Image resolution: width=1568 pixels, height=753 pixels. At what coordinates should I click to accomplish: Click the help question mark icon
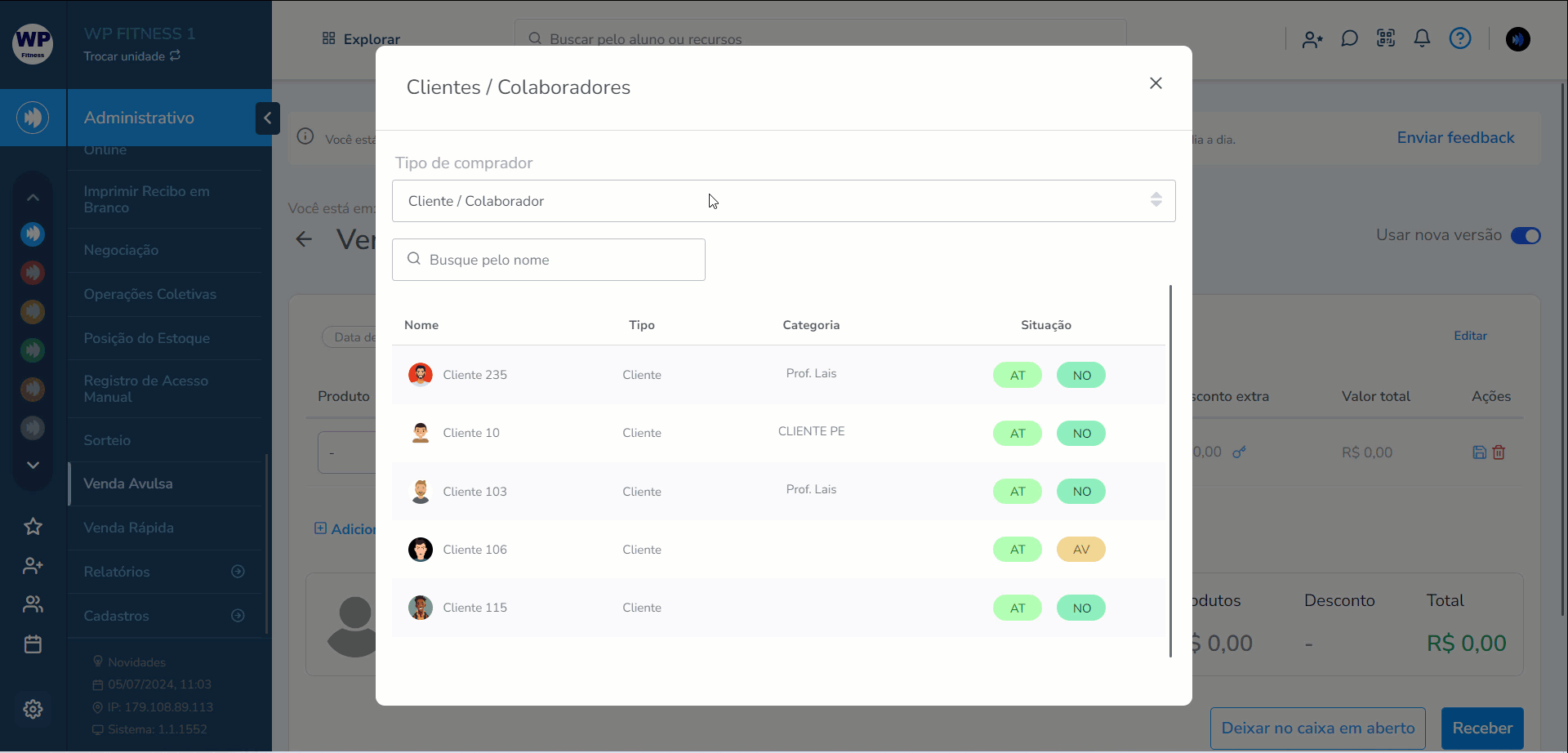pyautogui.click(x=1460, y=38)
